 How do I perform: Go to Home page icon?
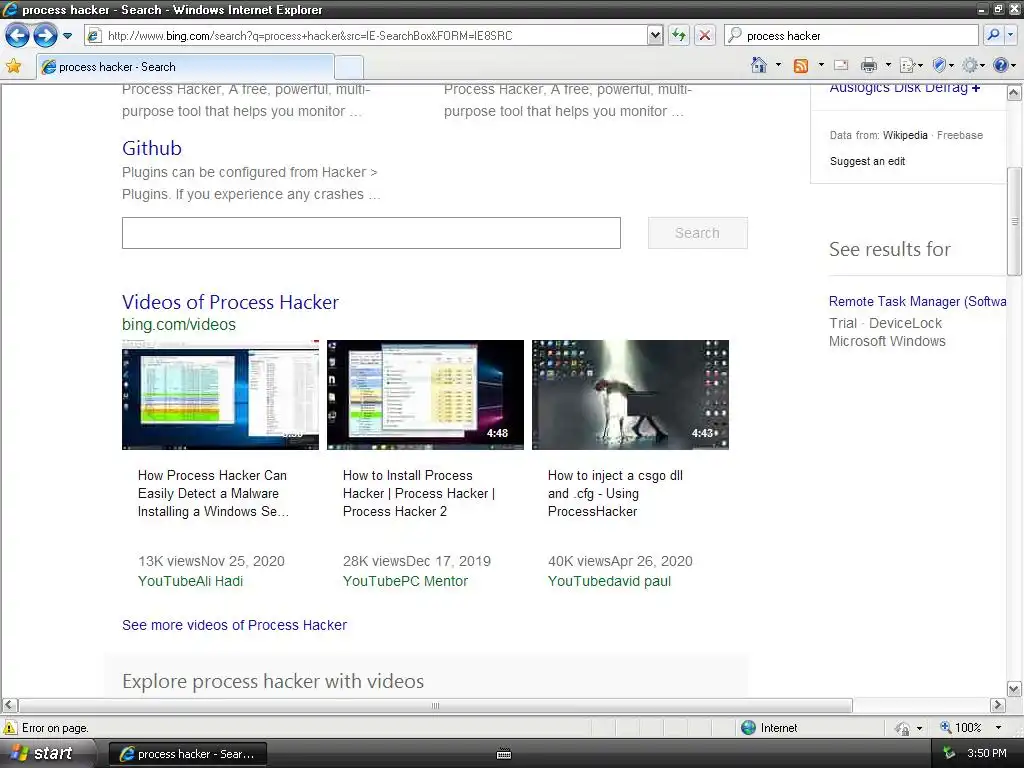pyautogui.click(x=759, y=65)
